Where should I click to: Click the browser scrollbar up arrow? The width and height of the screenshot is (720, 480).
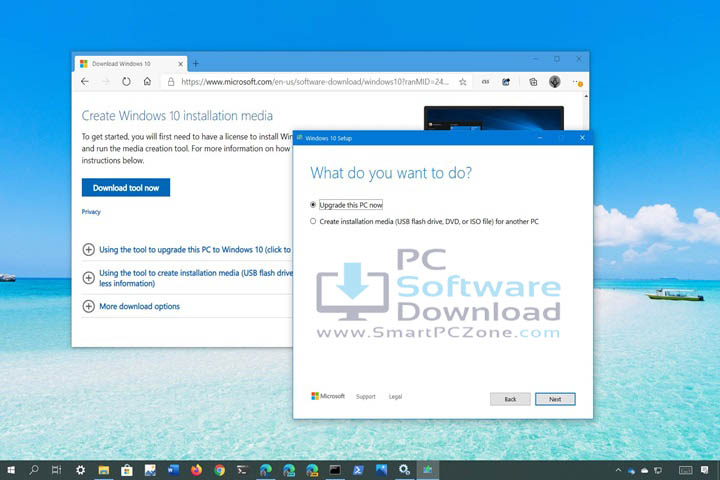pyautogui.click(x=586, y=96)
